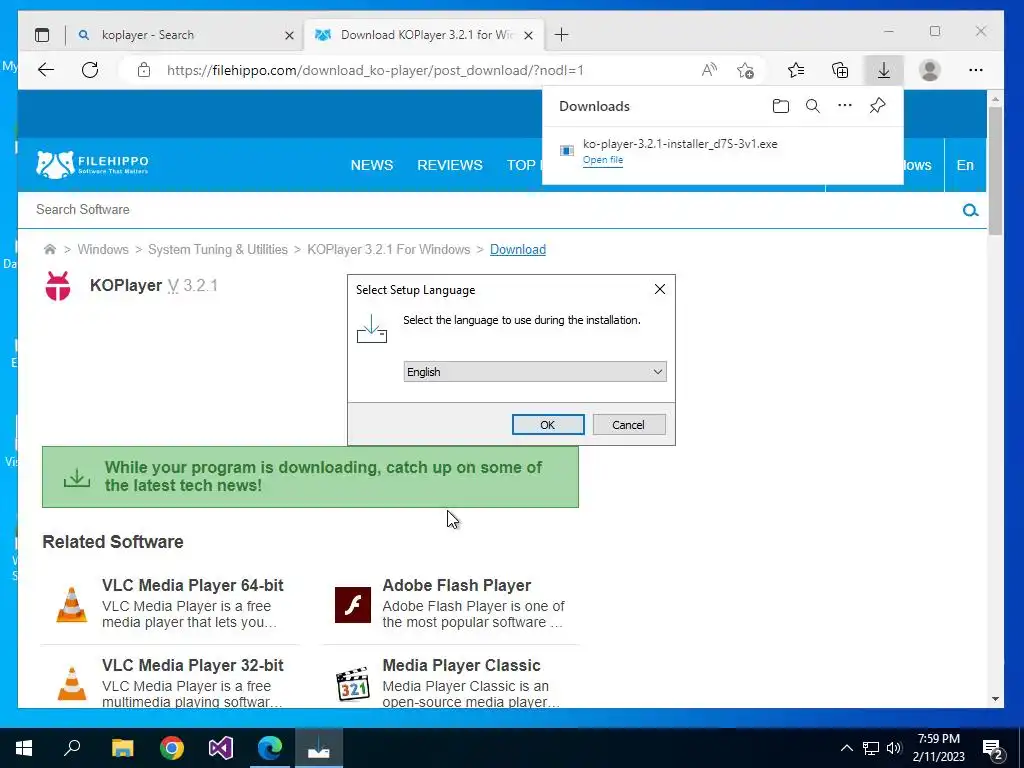Open the notification center icon
This screenshot has width=1024, height=768.
pos(993,748)
